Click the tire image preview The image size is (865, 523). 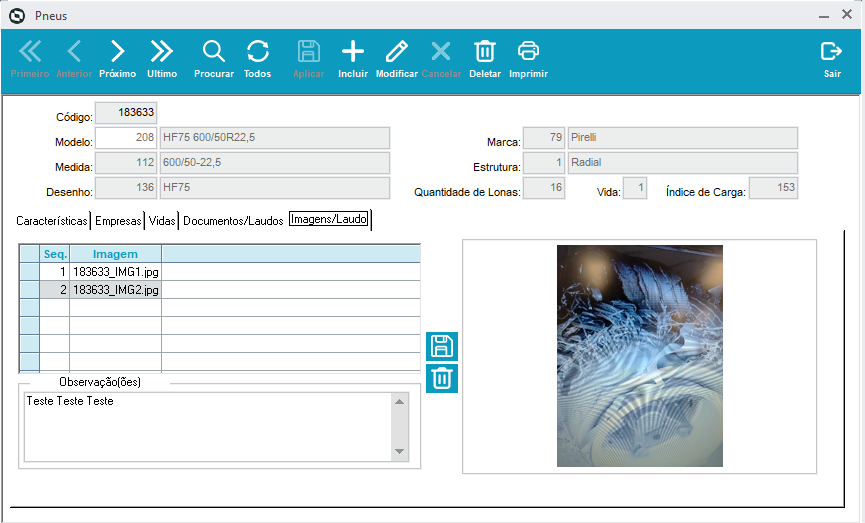(x=639, y=356)
